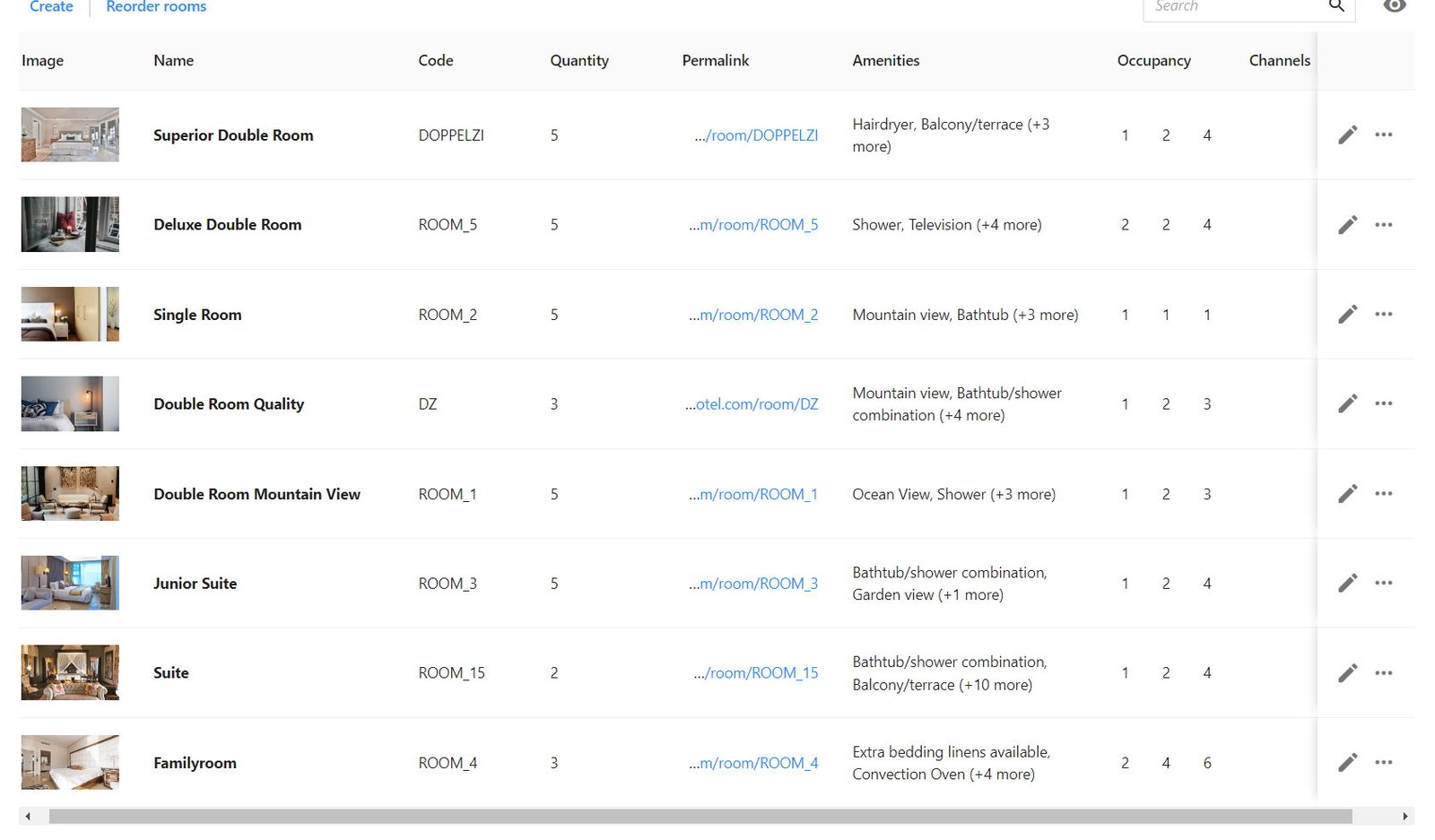This screenshot has width=1435, height=840.
Task: Click 'Ocean View, Shower (+3 more)' amenities
Action: 953,494
